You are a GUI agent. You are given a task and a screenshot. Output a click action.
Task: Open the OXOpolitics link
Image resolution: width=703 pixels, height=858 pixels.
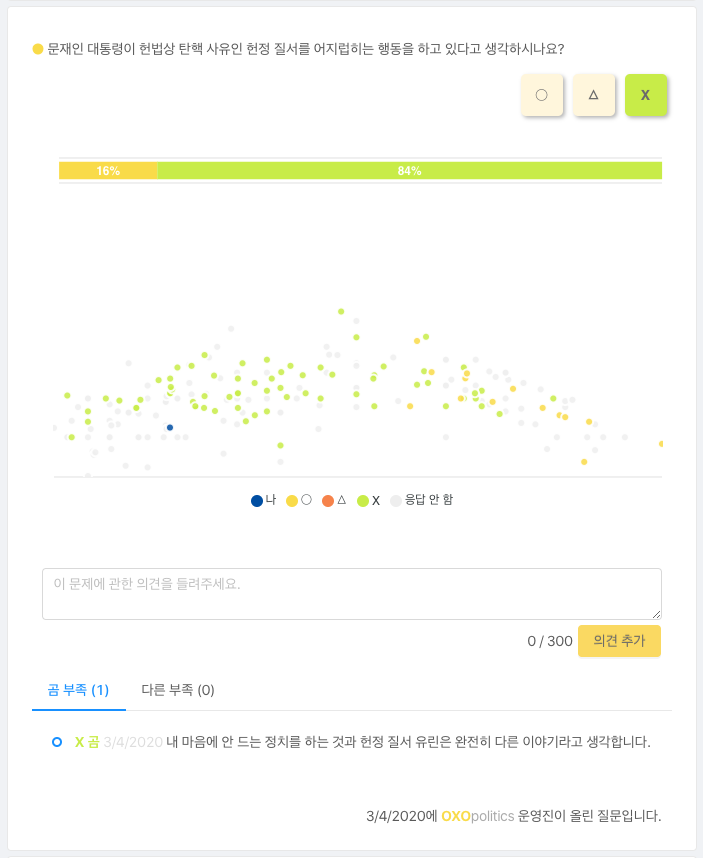(478, 816)
